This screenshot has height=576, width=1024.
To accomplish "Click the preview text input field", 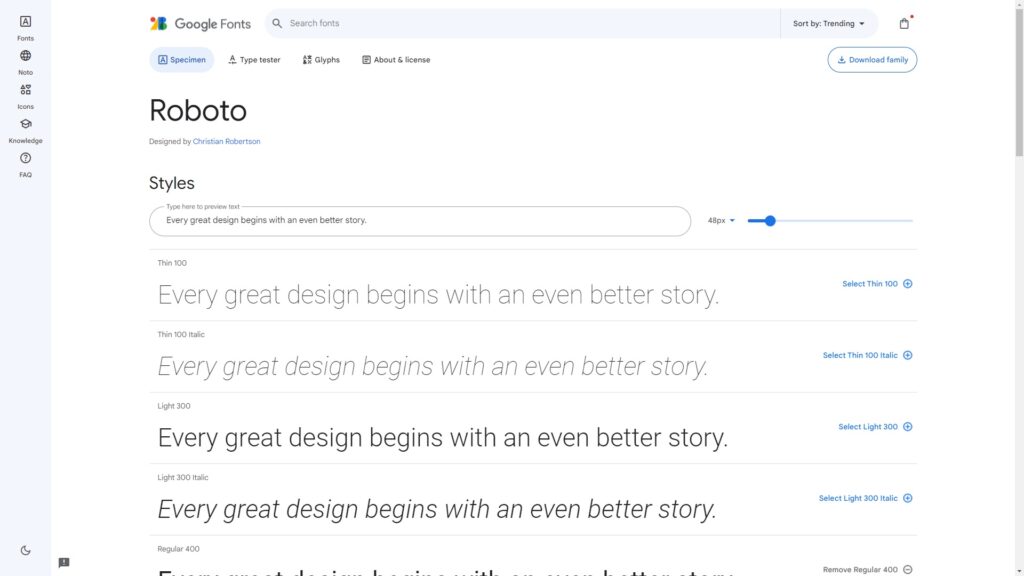I will 420,220.
